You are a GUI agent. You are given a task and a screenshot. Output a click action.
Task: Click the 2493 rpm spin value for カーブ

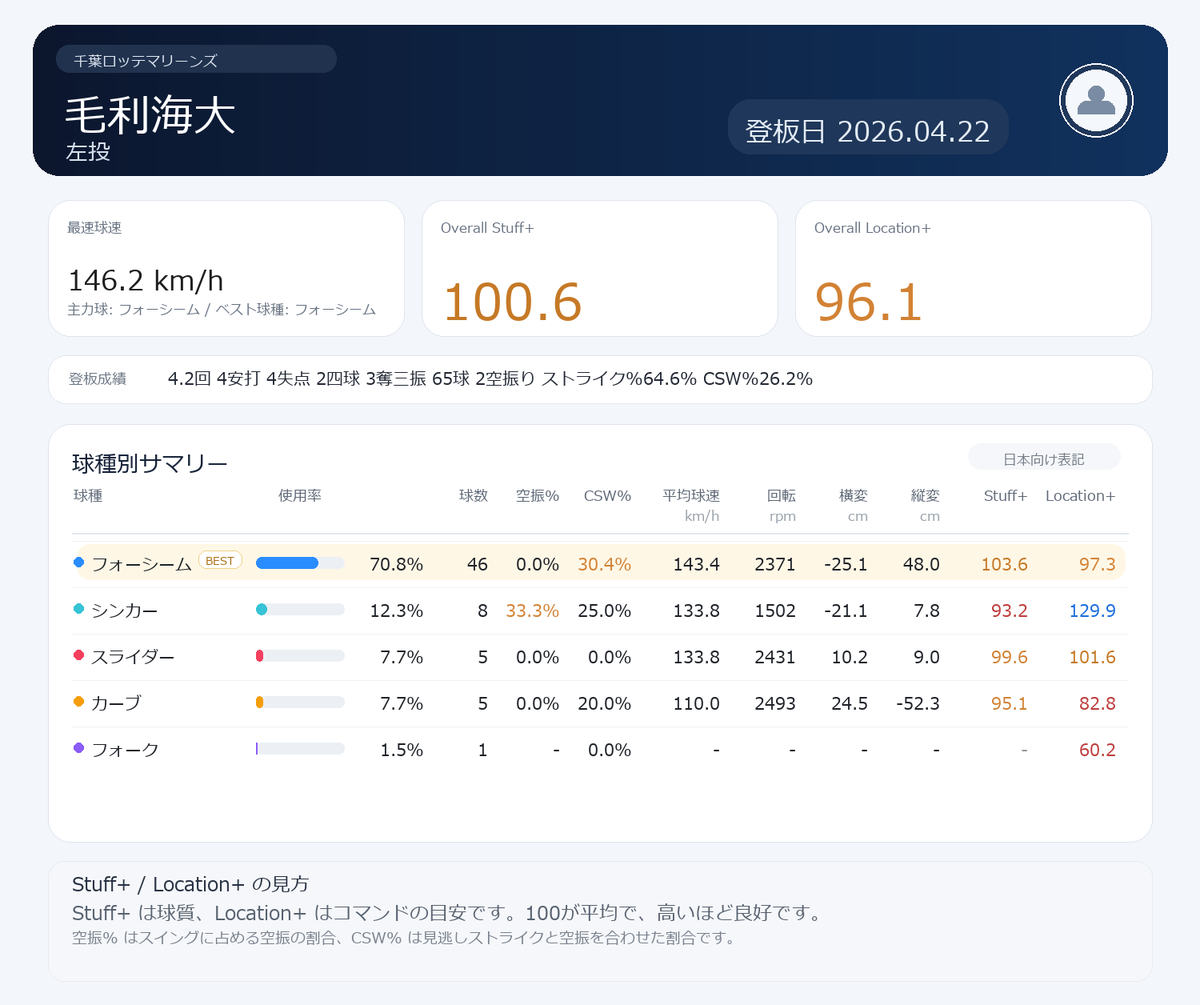775,703
